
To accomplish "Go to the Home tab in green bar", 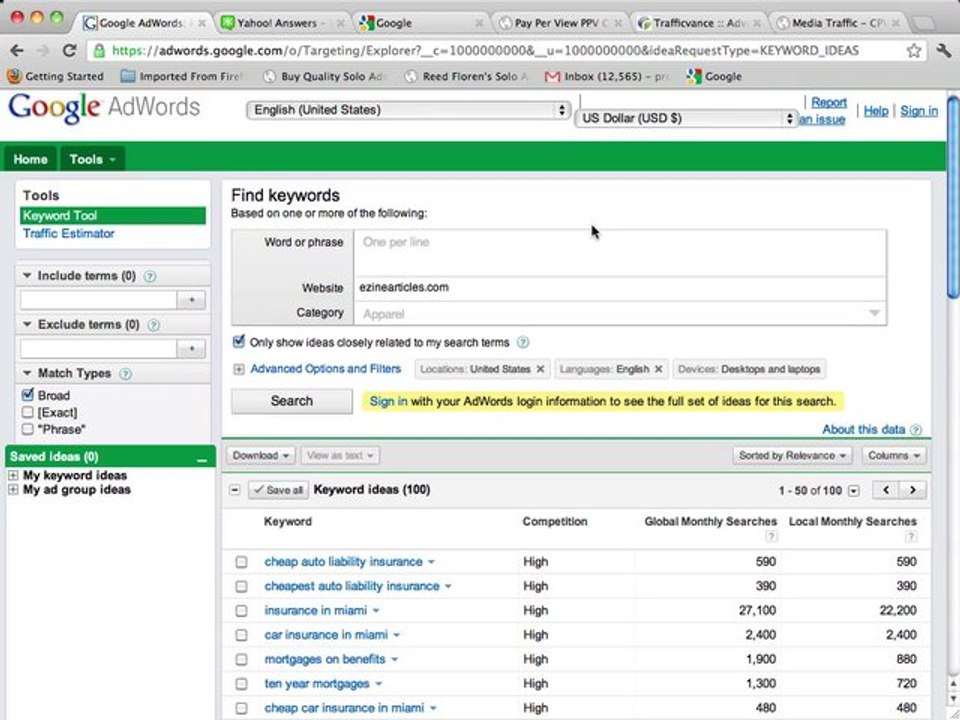I will [x=30, y=159].
